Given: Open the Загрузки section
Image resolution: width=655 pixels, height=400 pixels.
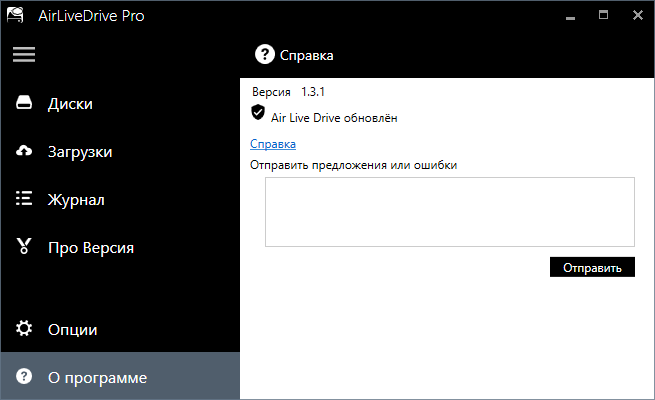Looking at the screenshot, I should coord(120,151).
